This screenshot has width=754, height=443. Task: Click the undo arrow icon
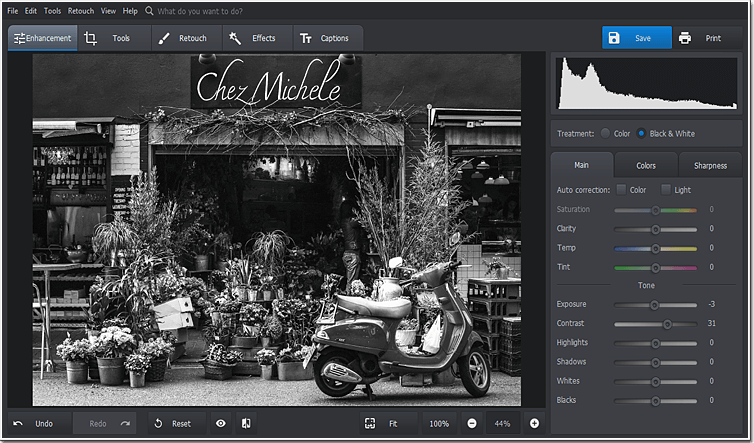click(18, 423)
